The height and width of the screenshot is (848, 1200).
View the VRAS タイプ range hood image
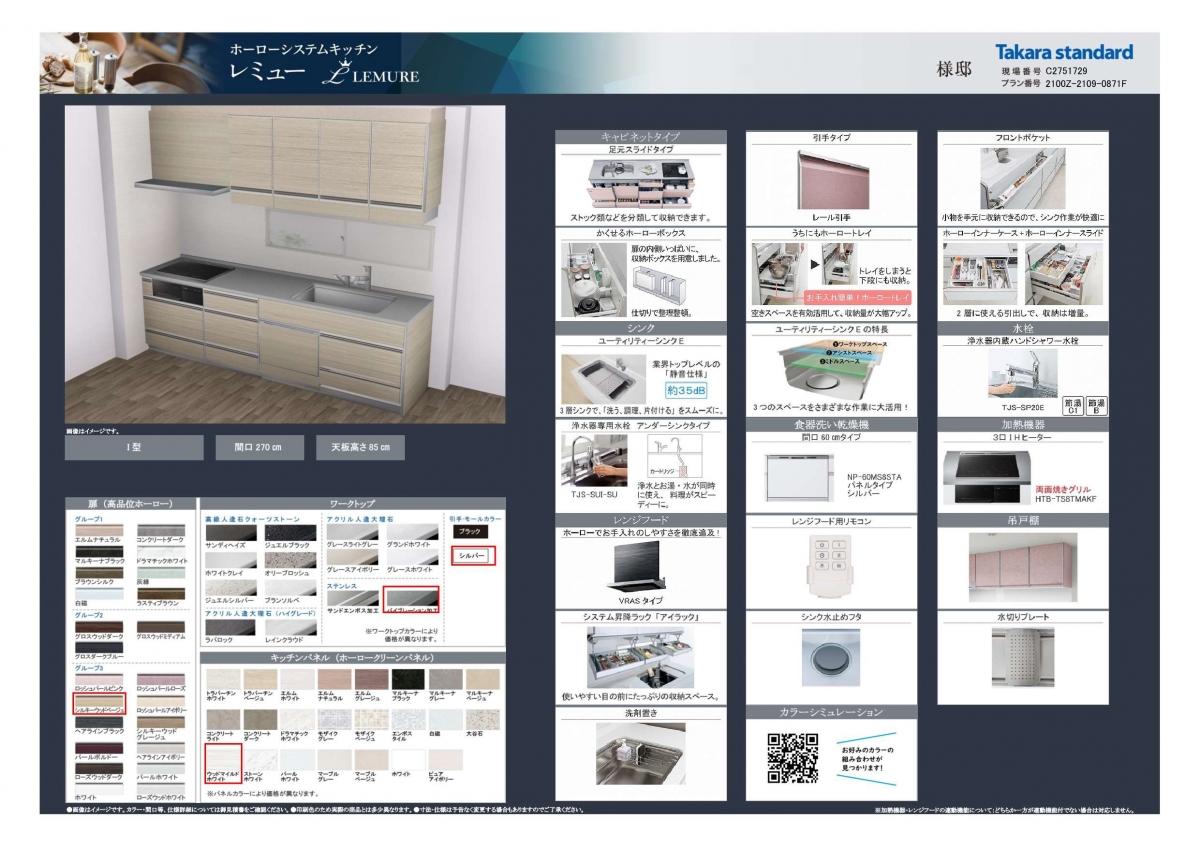[641, 567]
